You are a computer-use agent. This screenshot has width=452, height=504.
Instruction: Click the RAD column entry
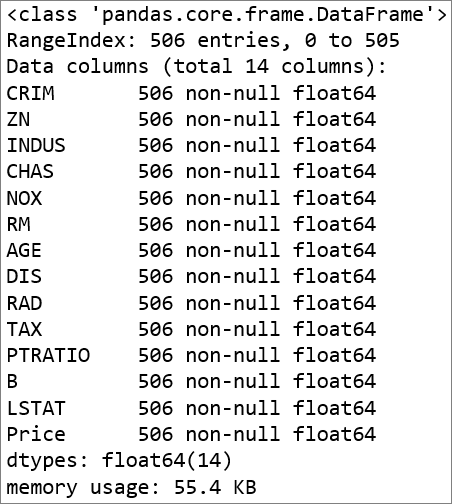click(x=191, y=303)
